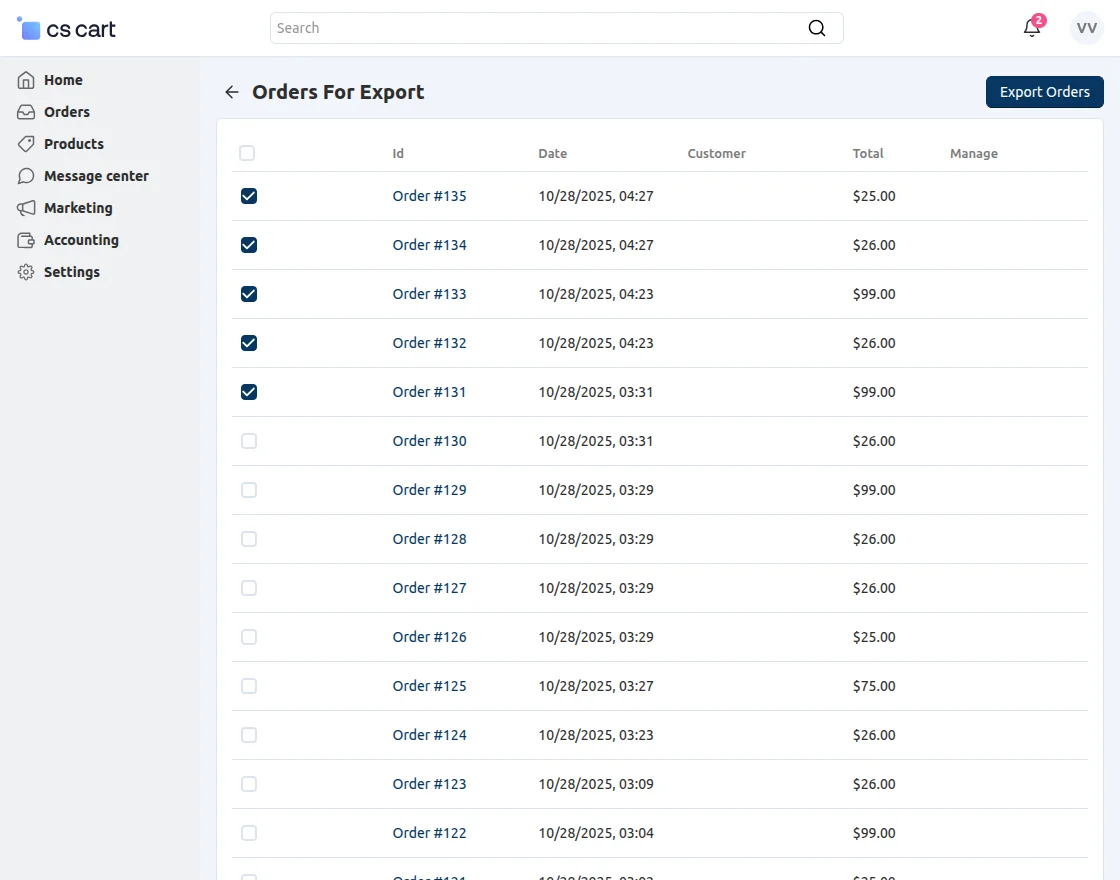The image size is (1120, 880).
Task: Click the notification bell icon
Action: point(1032,28)
